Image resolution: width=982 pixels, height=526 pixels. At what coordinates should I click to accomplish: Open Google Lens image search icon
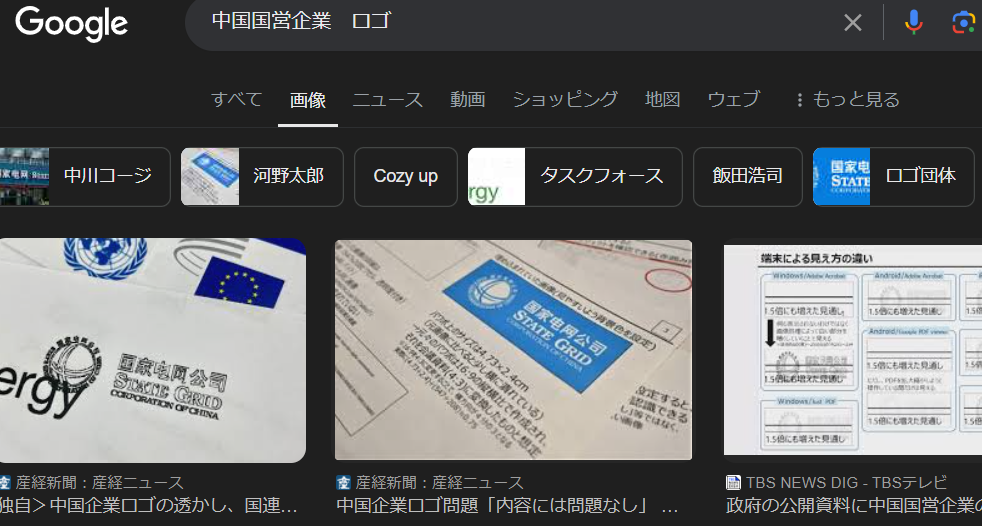[x=963, y=23]
